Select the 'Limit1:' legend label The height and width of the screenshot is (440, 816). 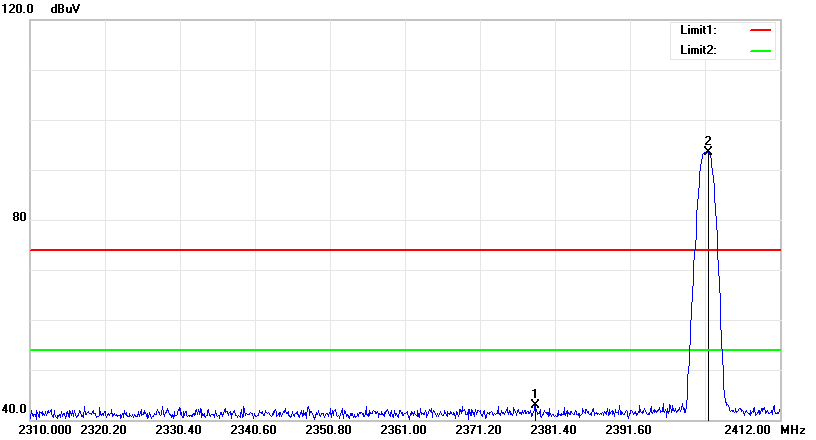(698, 30)
